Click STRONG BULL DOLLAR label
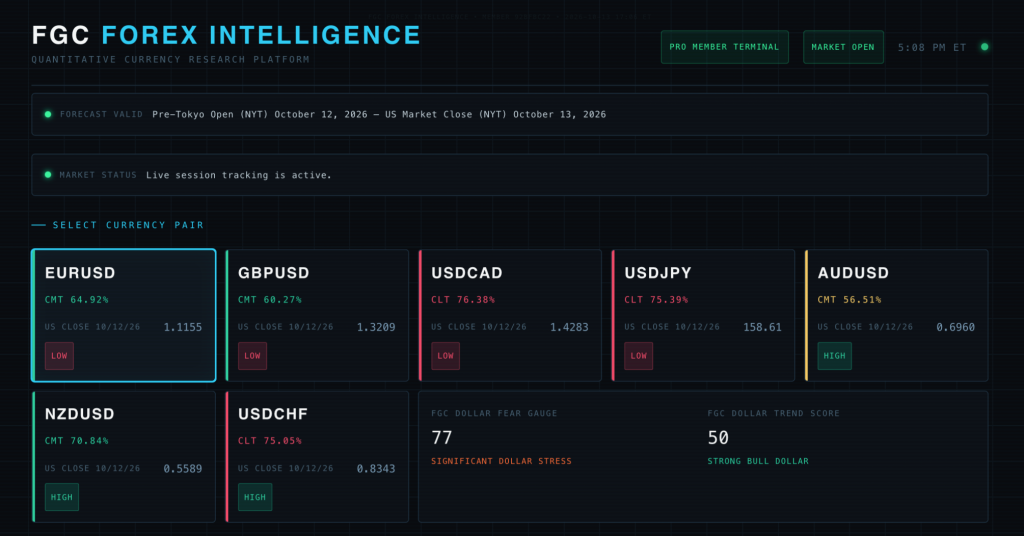1024x536 pixels. tap(758, 461)
